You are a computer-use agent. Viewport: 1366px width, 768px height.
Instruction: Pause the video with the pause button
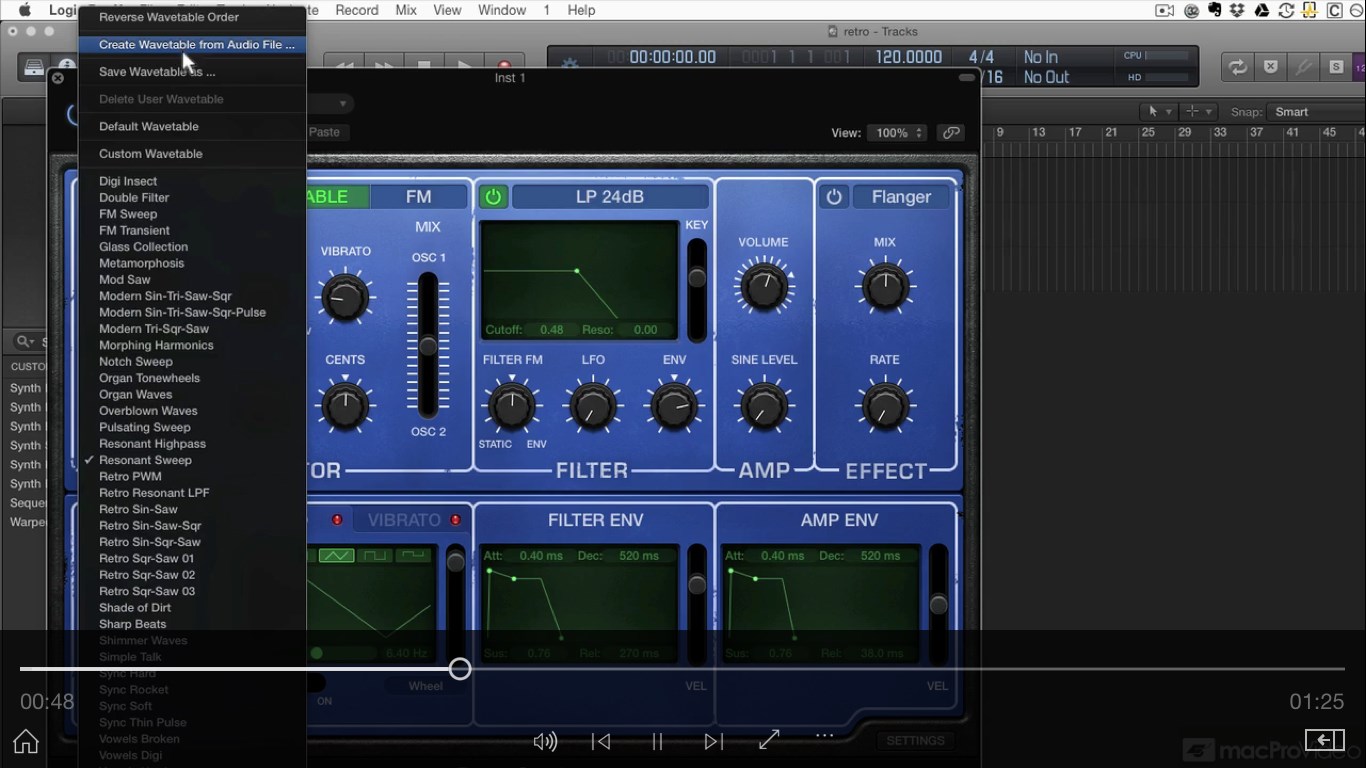(657, 741)
